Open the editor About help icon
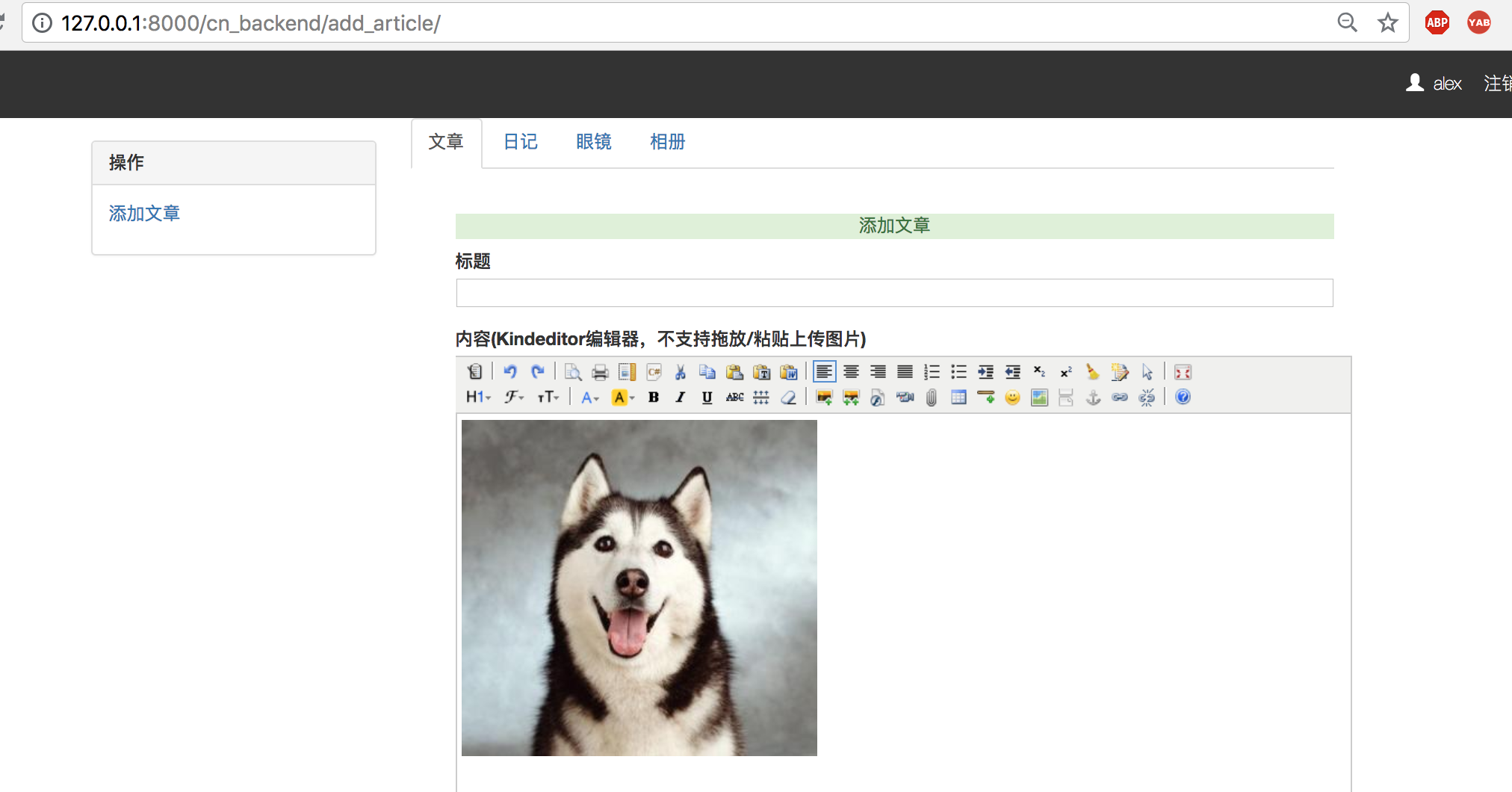 (1183, 397)
